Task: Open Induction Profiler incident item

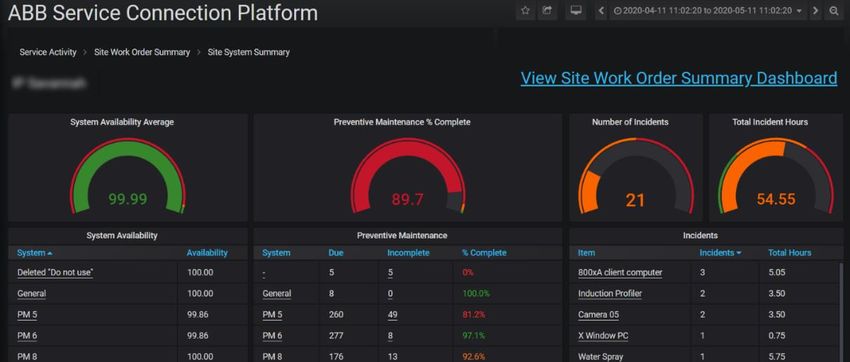Action: 610,294
